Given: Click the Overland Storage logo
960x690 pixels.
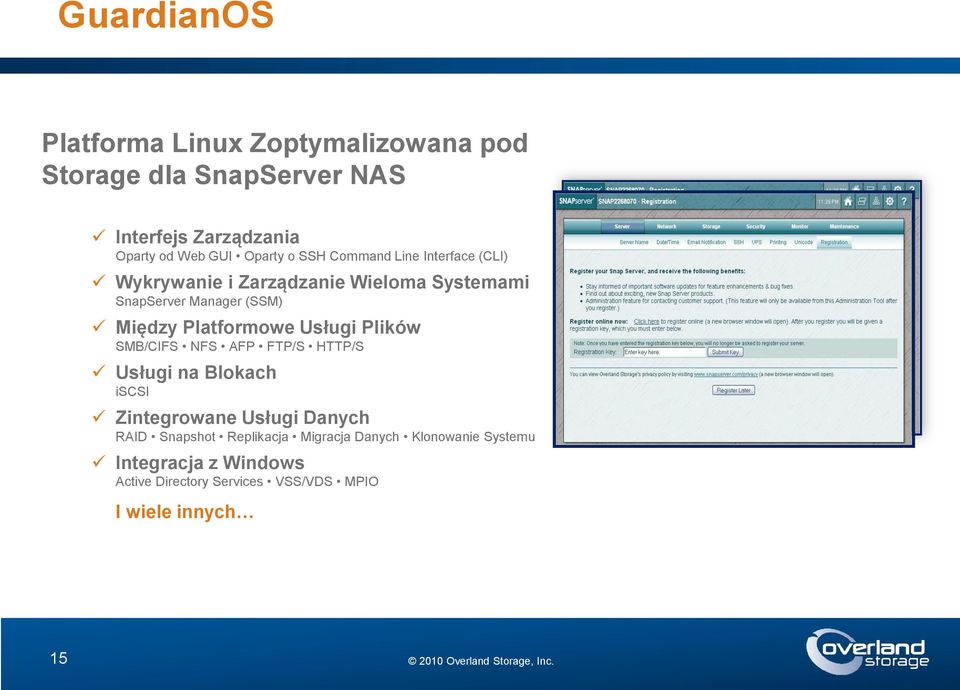Looking at the screenshot, I should [x=868, y=652].
